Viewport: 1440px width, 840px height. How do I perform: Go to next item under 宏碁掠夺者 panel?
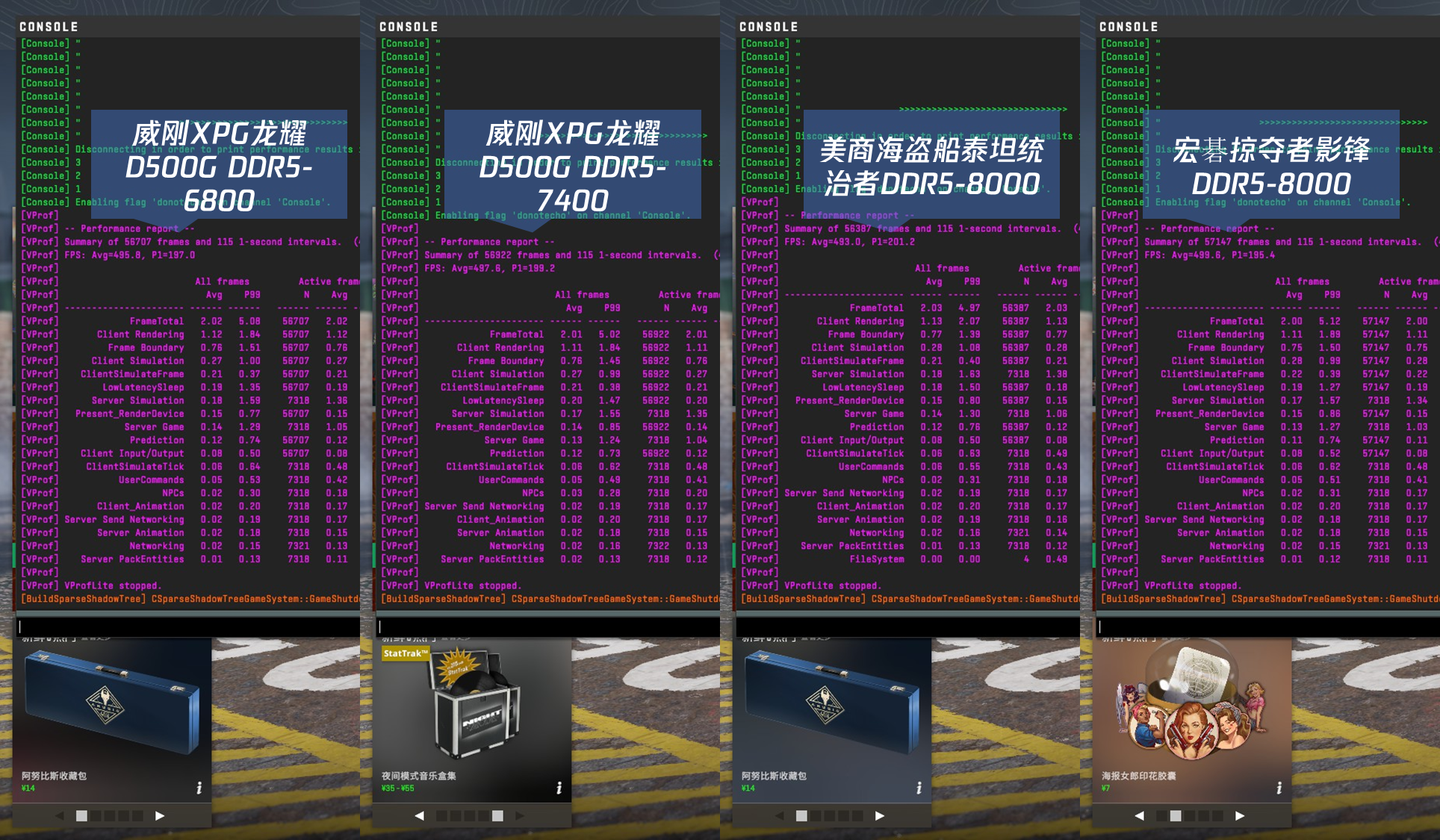pos(1239,815)
